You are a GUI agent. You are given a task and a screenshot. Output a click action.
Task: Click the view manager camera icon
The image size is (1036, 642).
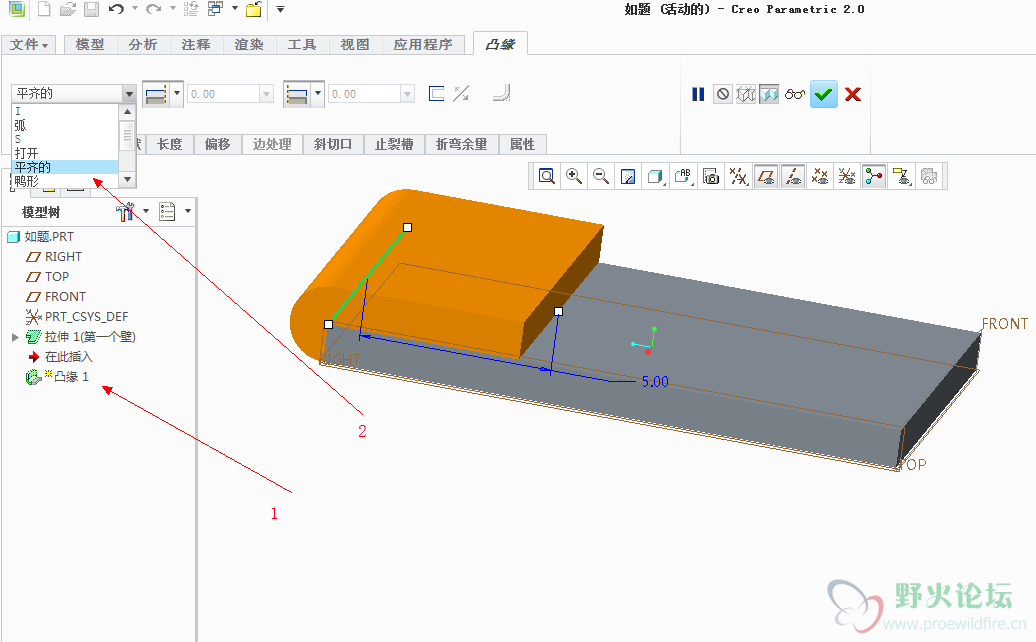[711, 176]
